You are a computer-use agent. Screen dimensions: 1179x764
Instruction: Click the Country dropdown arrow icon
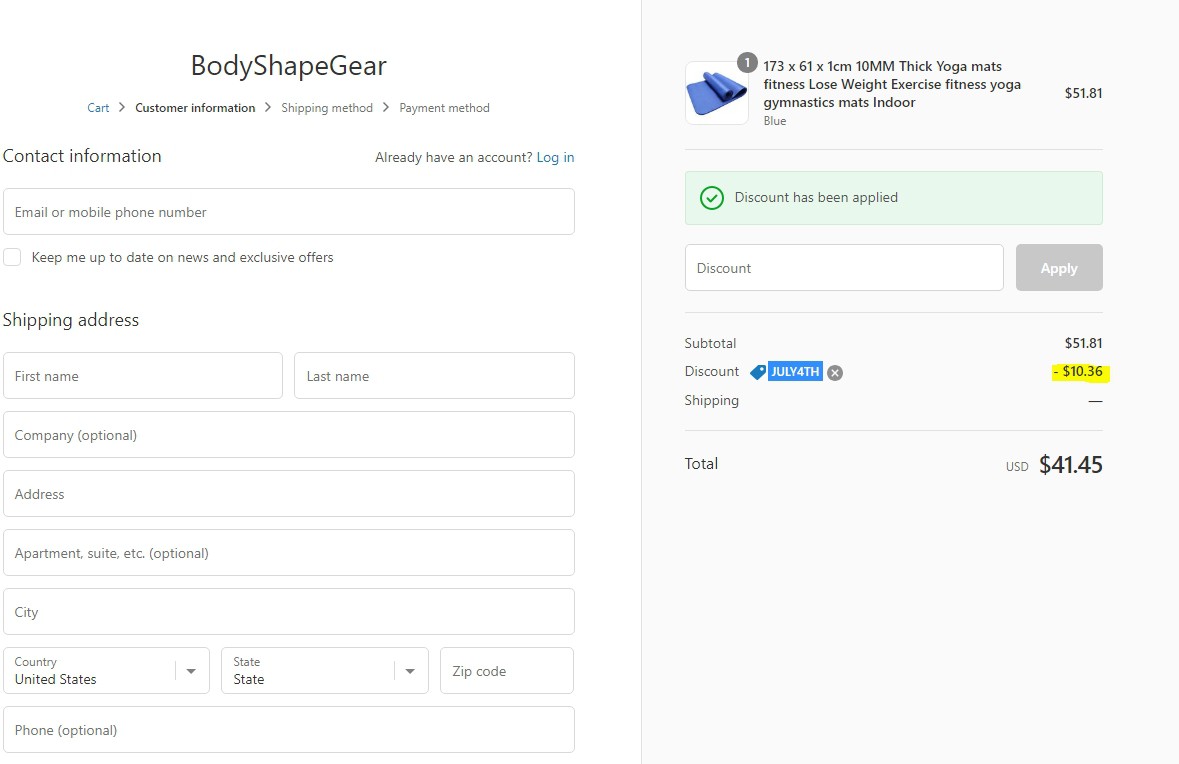191,670
